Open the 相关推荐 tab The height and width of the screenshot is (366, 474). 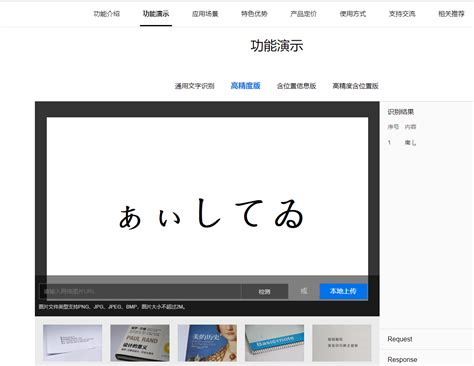click(x=451, y=14)
